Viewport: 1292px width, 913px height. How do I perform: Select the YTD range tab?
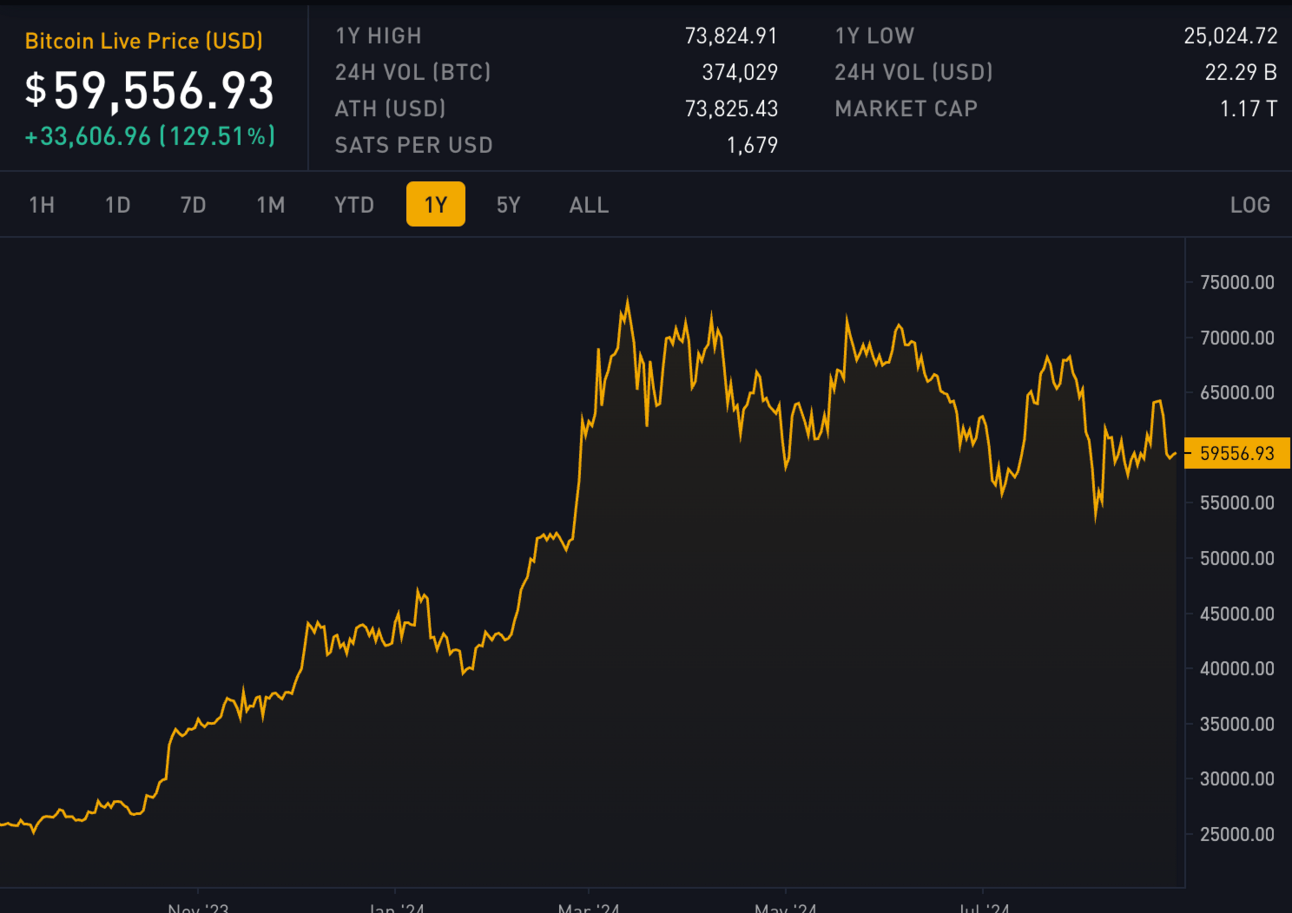click(354, 205)
